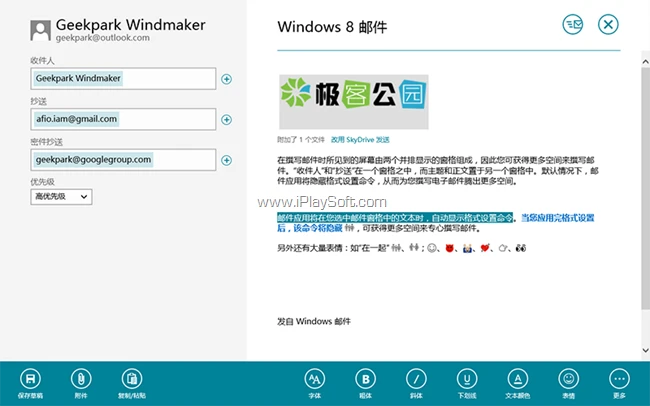
Task: Click the vertical scrollbar thumb
Action: pyautogui.click(x=645, y=188)
